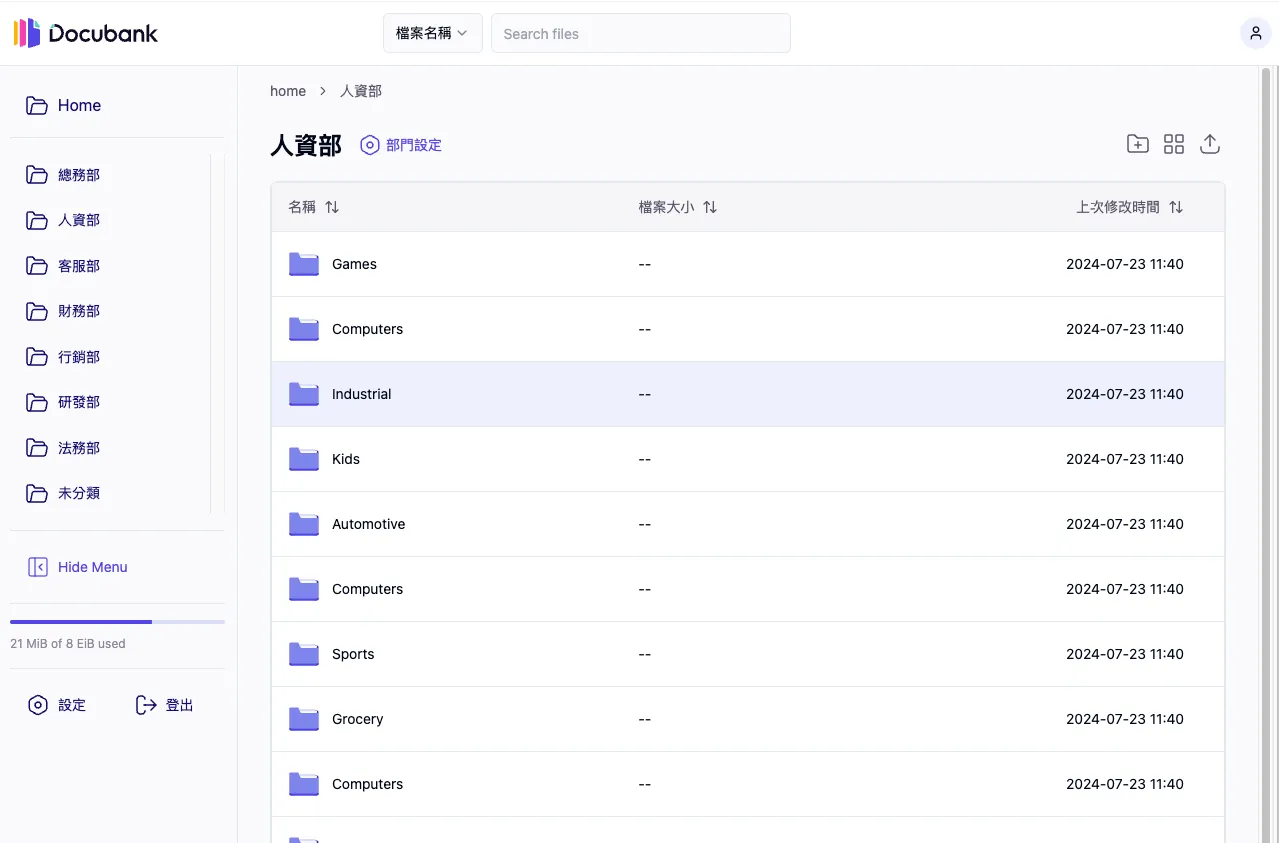
Task: Switch to grid view layout
Action: click(x=1173, y=143)
